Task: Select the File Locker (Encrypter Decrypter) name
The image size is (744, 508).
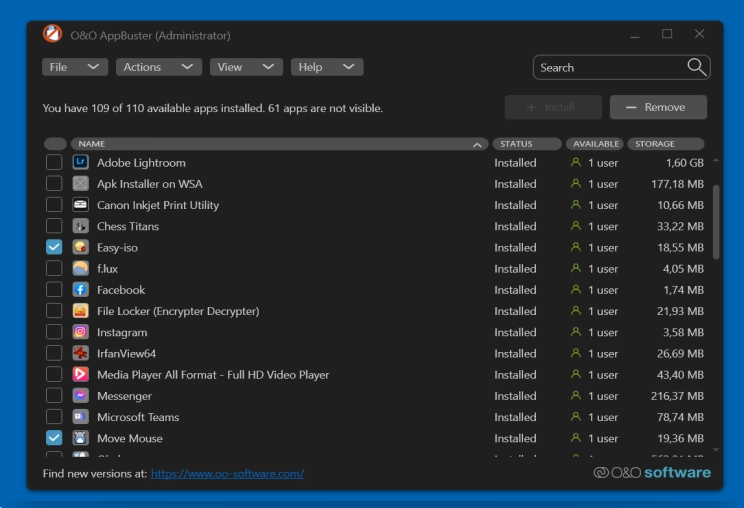Action: pyautogui.click(x=178, y=311)
